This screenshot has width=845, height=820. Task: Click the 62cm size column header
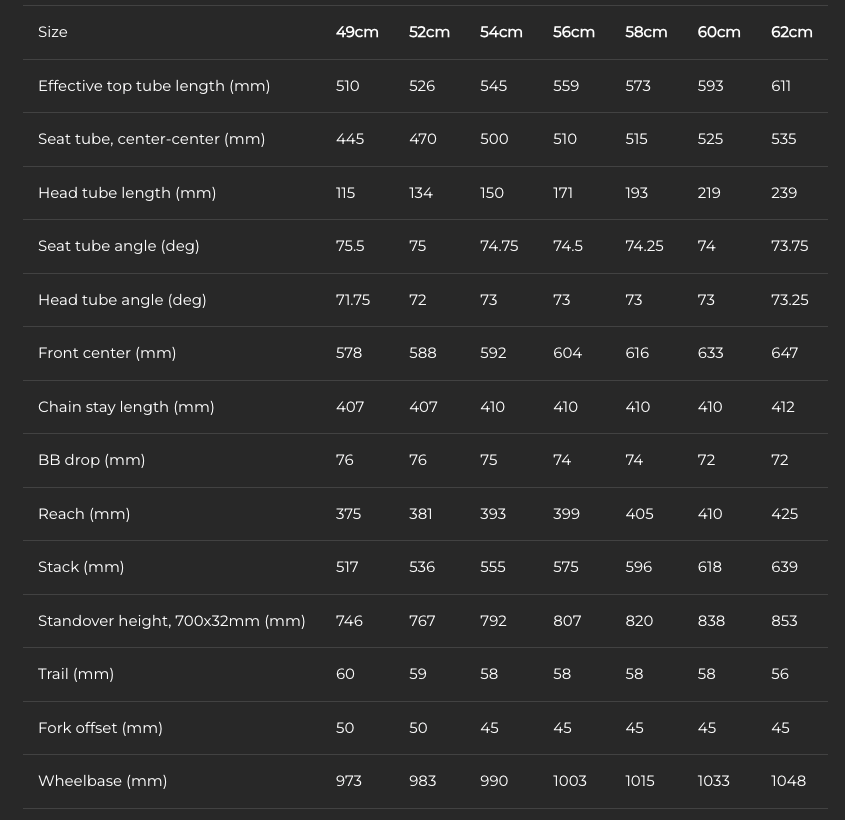tap(791, 32)
